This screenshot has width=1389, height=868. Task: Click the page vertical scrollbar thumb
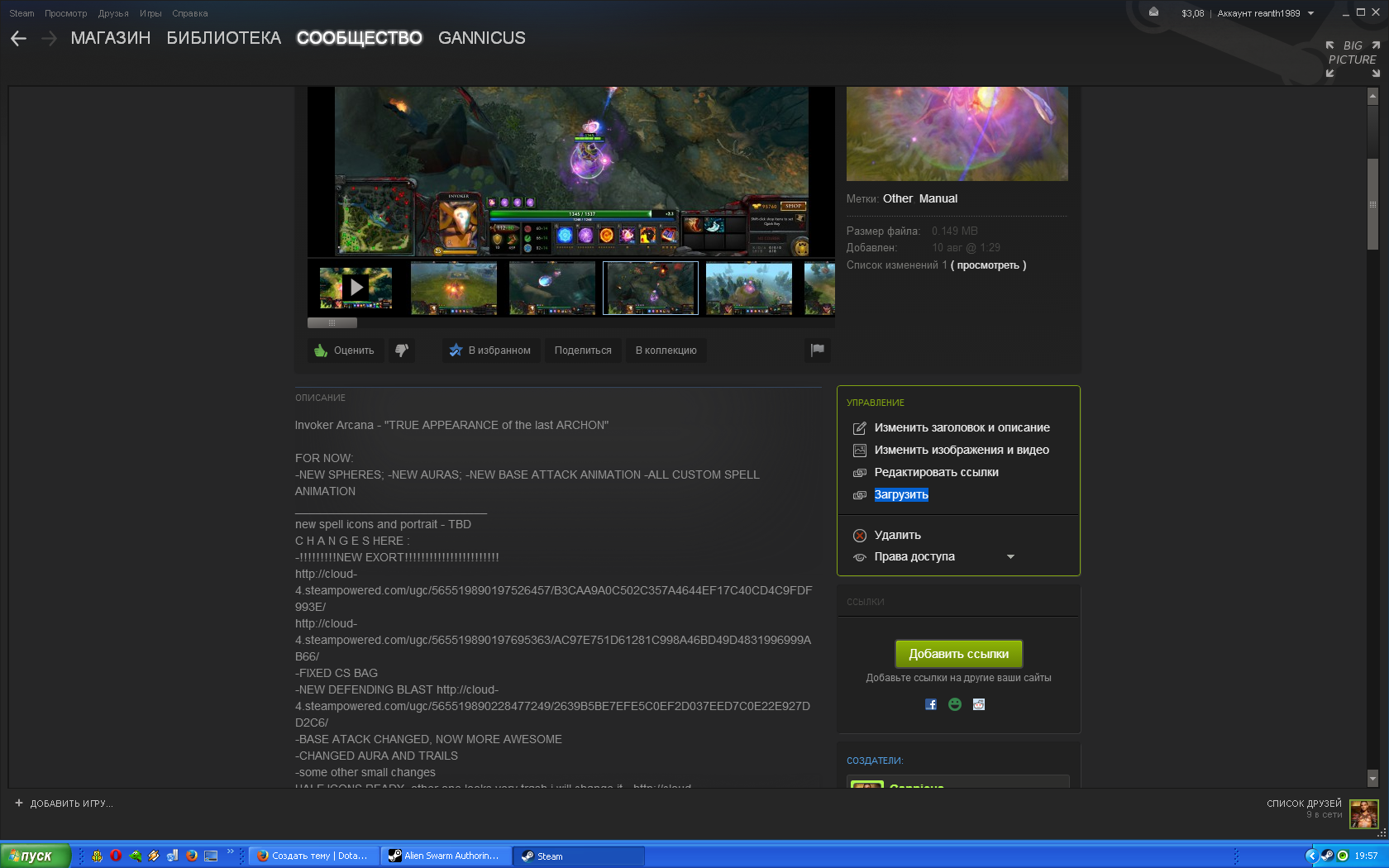pyautogui.click(x=1372, y=203)
